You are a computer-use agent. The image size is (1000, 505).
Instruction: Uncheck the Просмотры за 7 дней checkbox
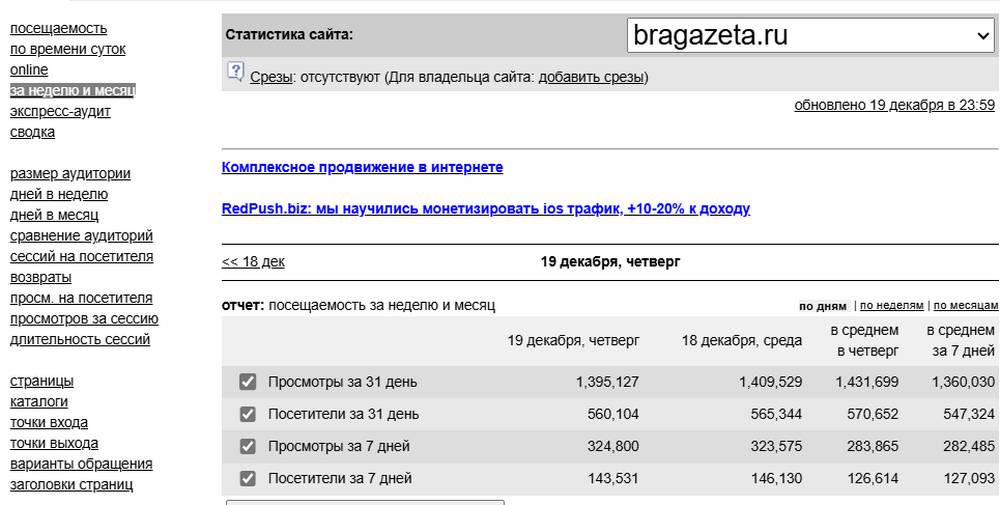248,446
